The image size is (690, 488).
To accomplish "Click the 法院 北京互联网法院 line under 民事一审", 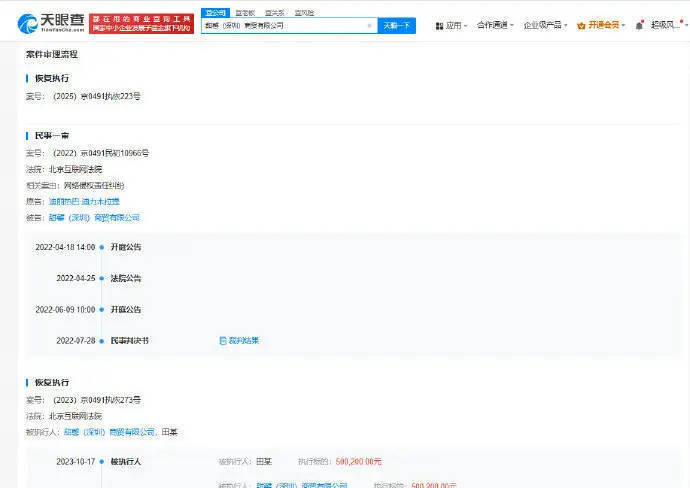I will click(x=64, y=169).
